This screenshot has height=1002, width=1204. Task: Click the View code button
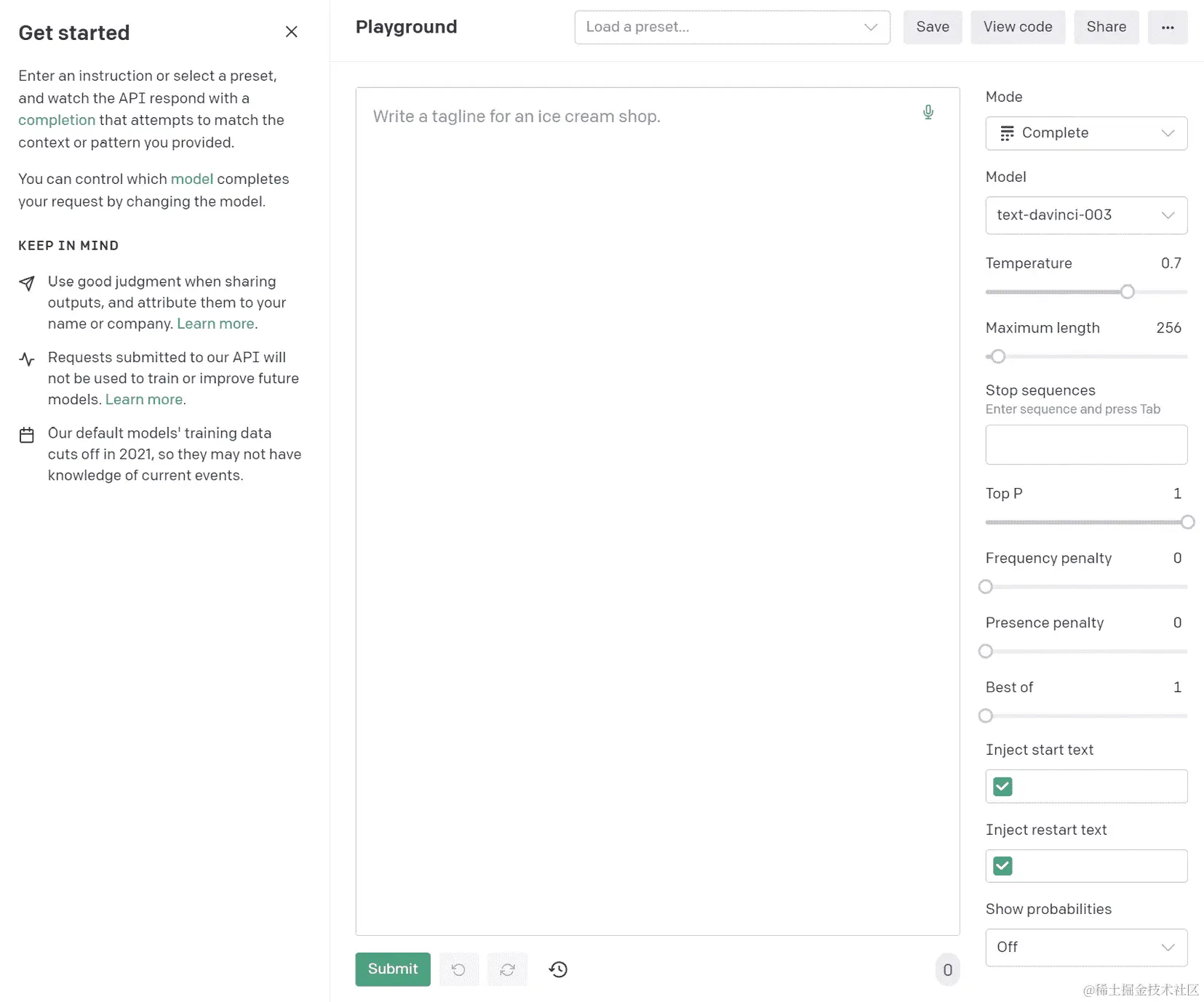(x=1017, y=27)
